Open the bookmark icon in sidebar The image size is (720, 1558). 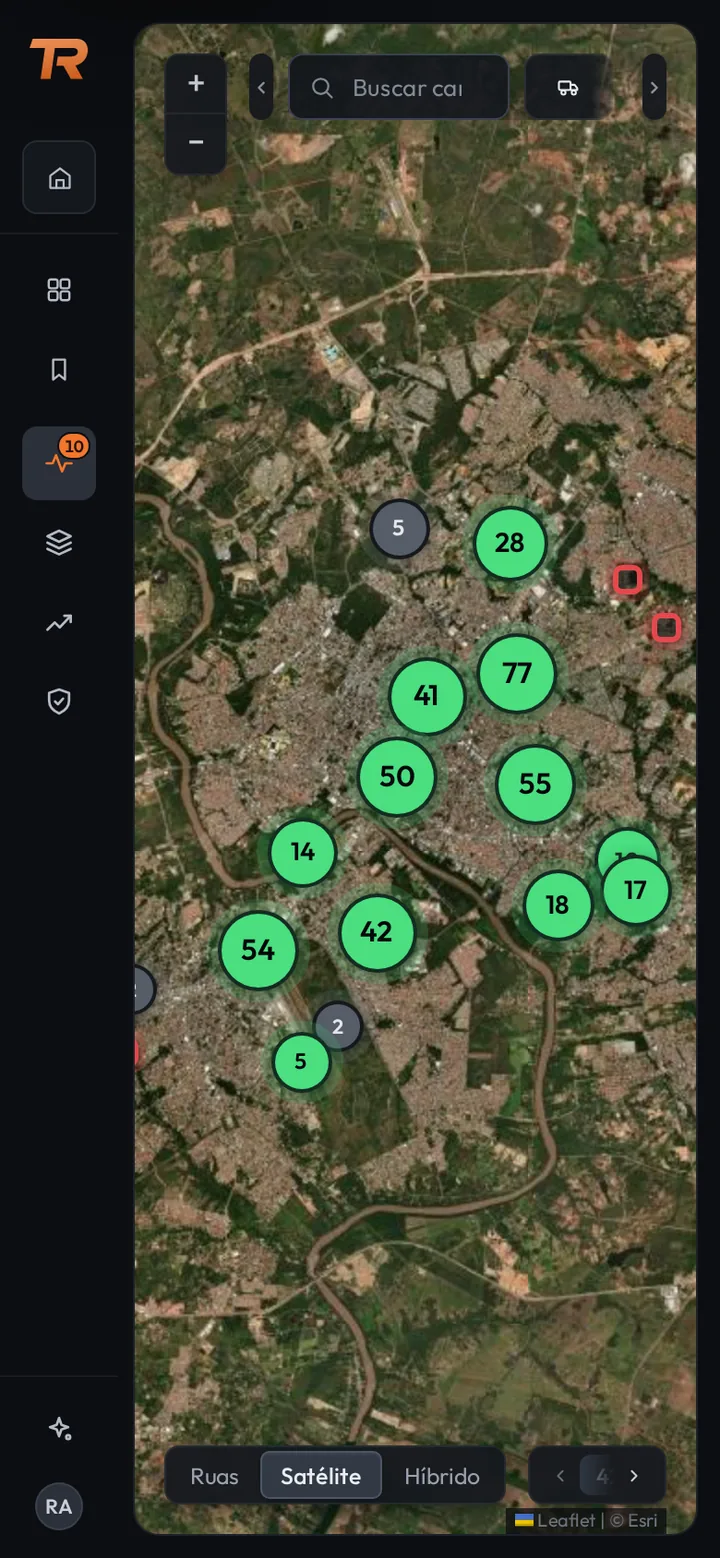point(59,370)
